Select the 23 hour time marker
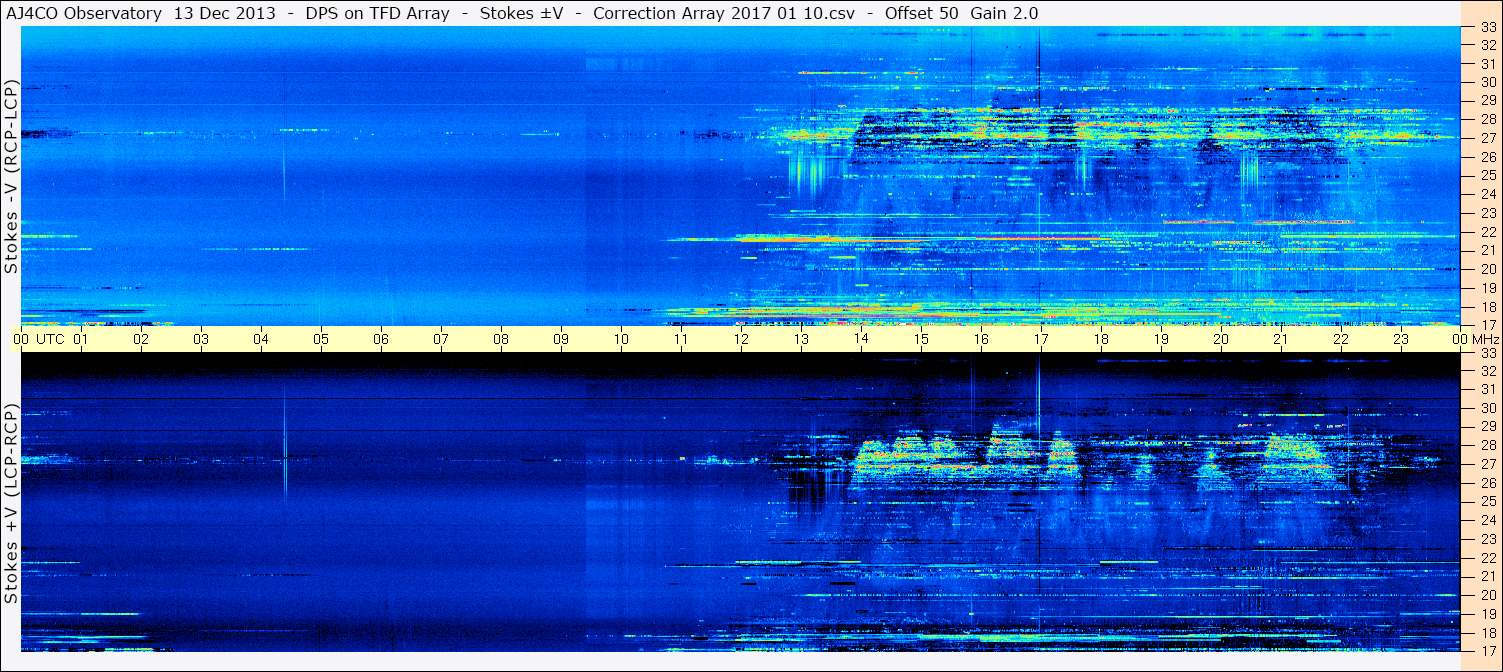Image resolution: width=1503 pixels, height=672 pixels. [x=1401, y=339]
